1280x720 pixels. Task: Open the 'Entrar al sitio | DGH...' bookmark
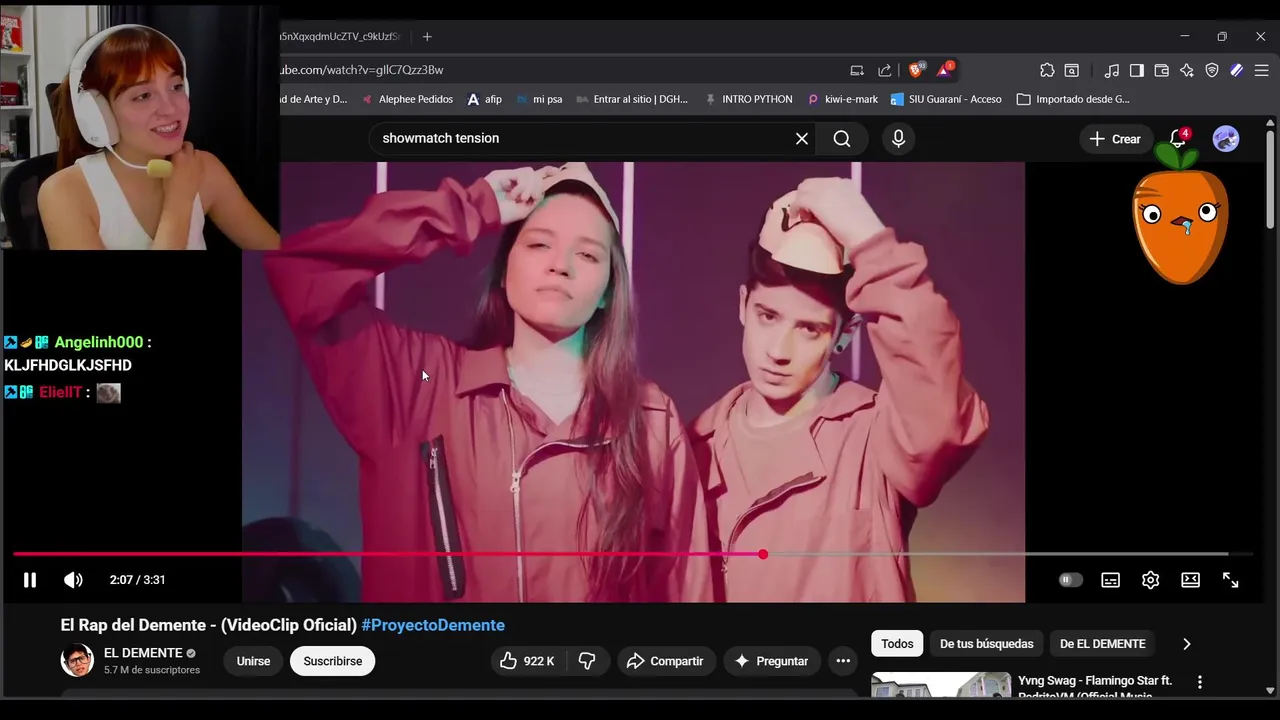(632, 99)
